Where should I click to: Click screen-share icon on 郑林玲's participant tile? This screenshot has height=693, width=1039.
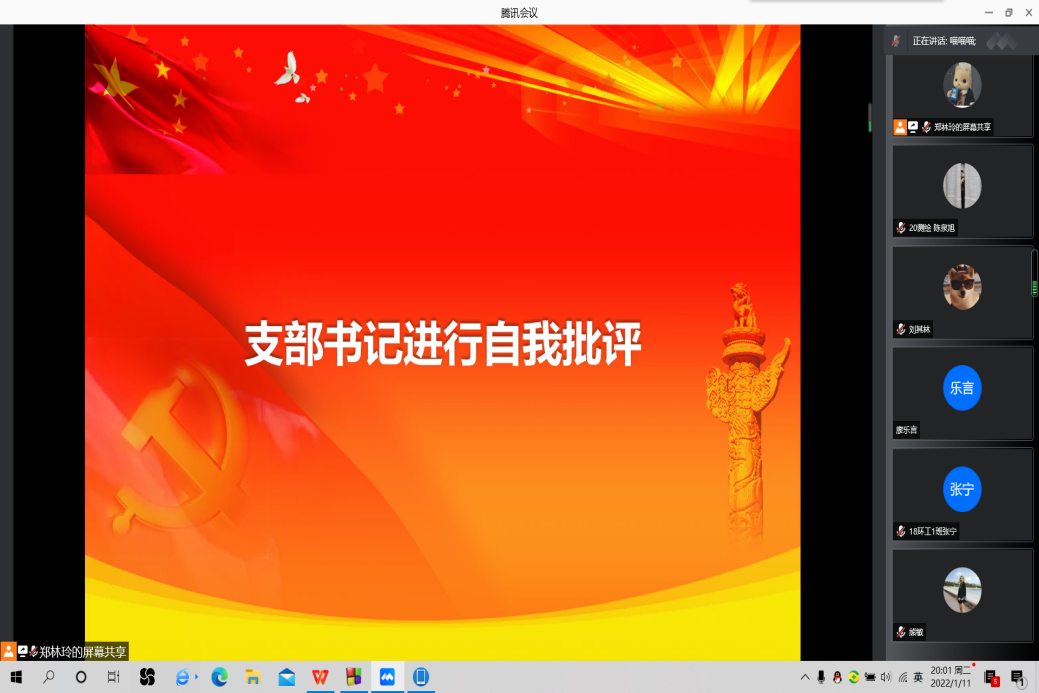pyautogui.click(x=913, y=127)
